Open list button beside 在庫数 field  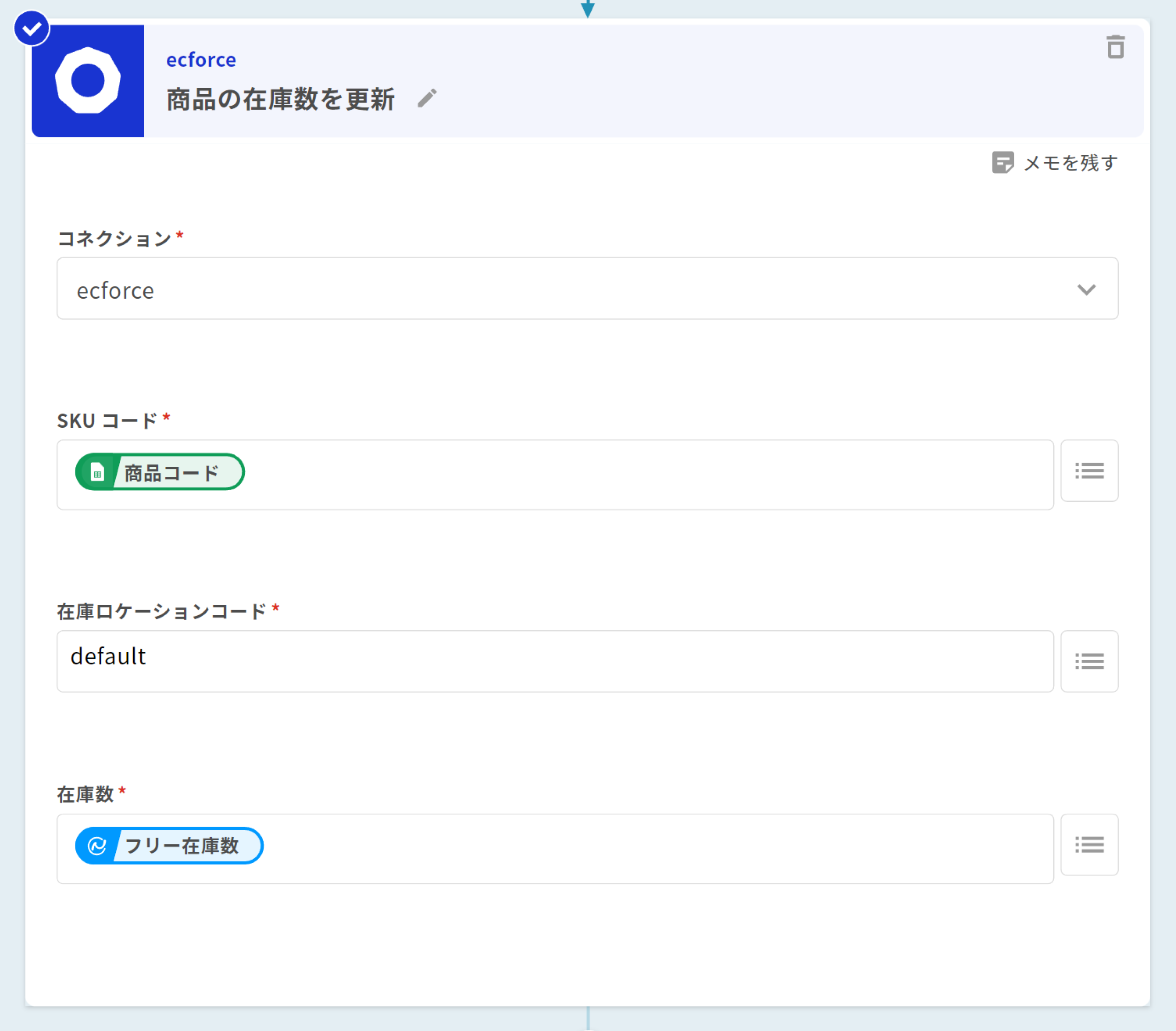(1089, 844)
